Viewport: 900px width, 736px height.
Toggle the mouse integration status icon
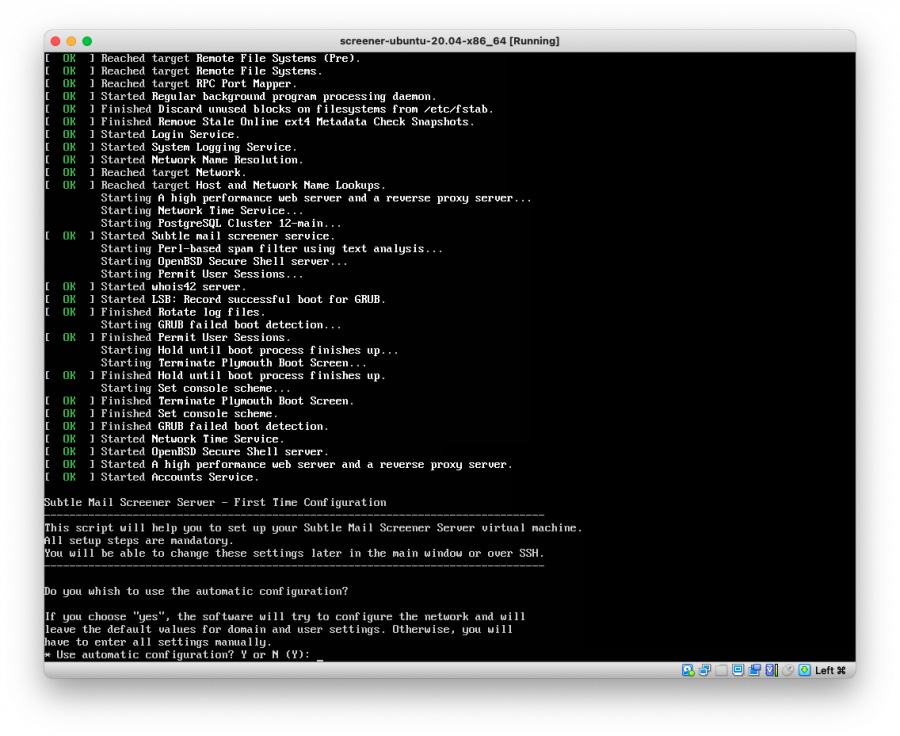tap(787, 670)
